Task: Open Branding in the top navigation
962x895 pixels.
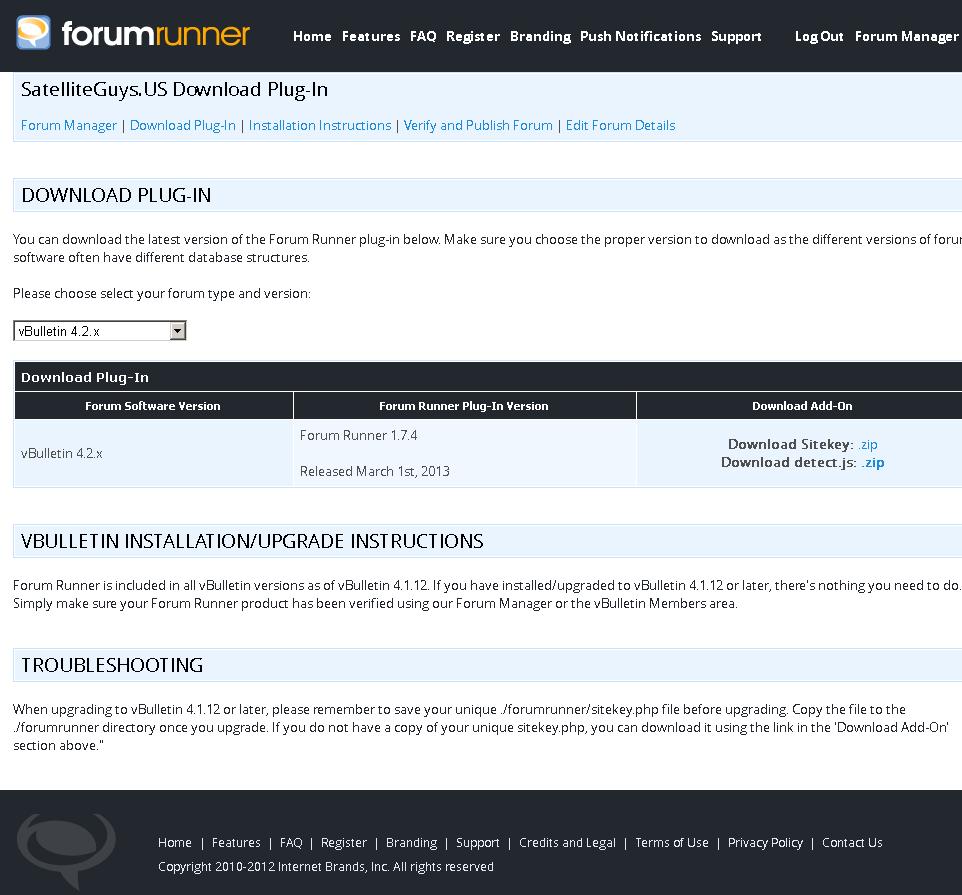Action: coord(541,36)
